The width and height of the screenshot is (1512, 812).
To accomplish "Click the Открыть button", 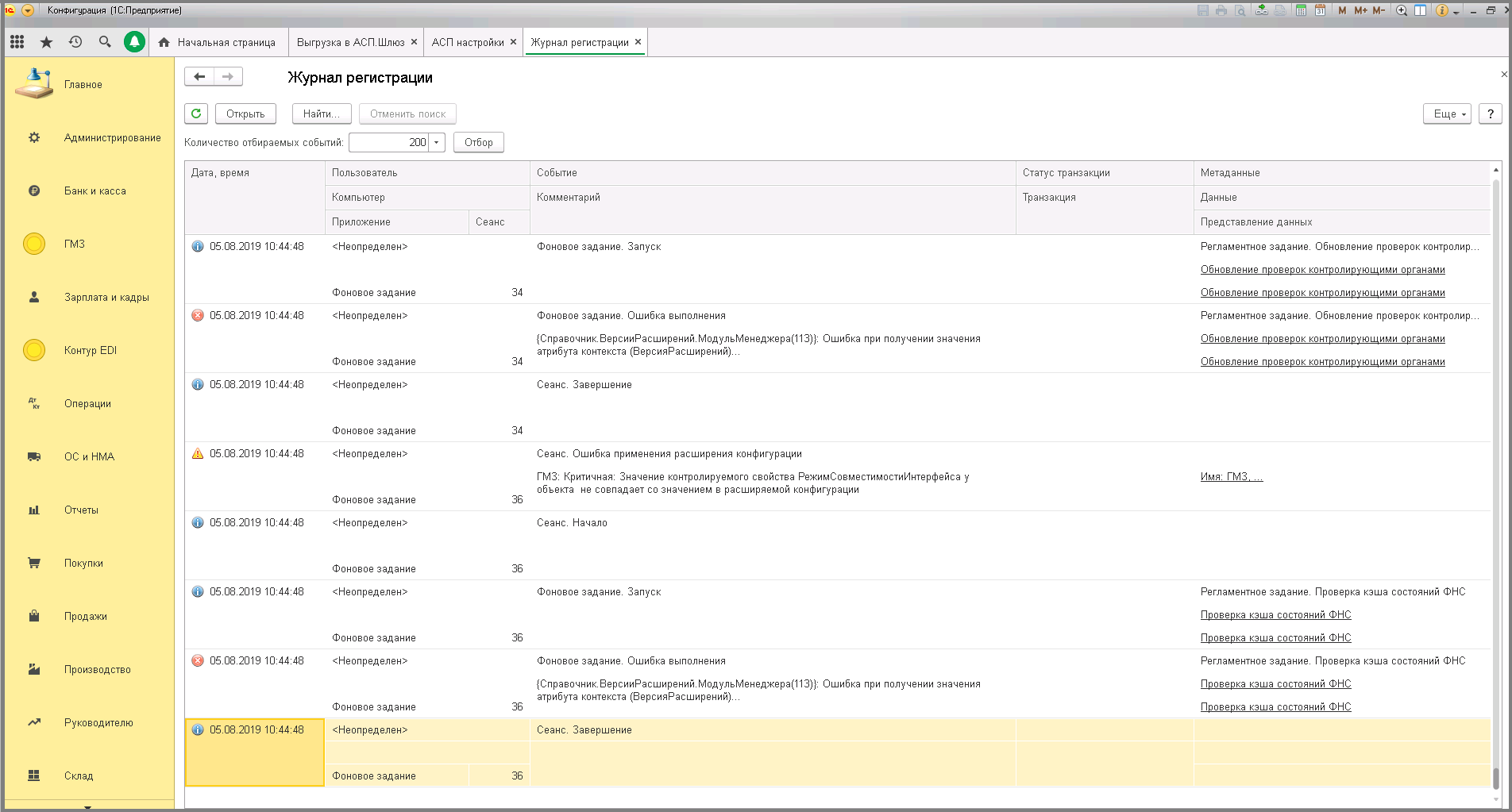I will tap(245, 114).
